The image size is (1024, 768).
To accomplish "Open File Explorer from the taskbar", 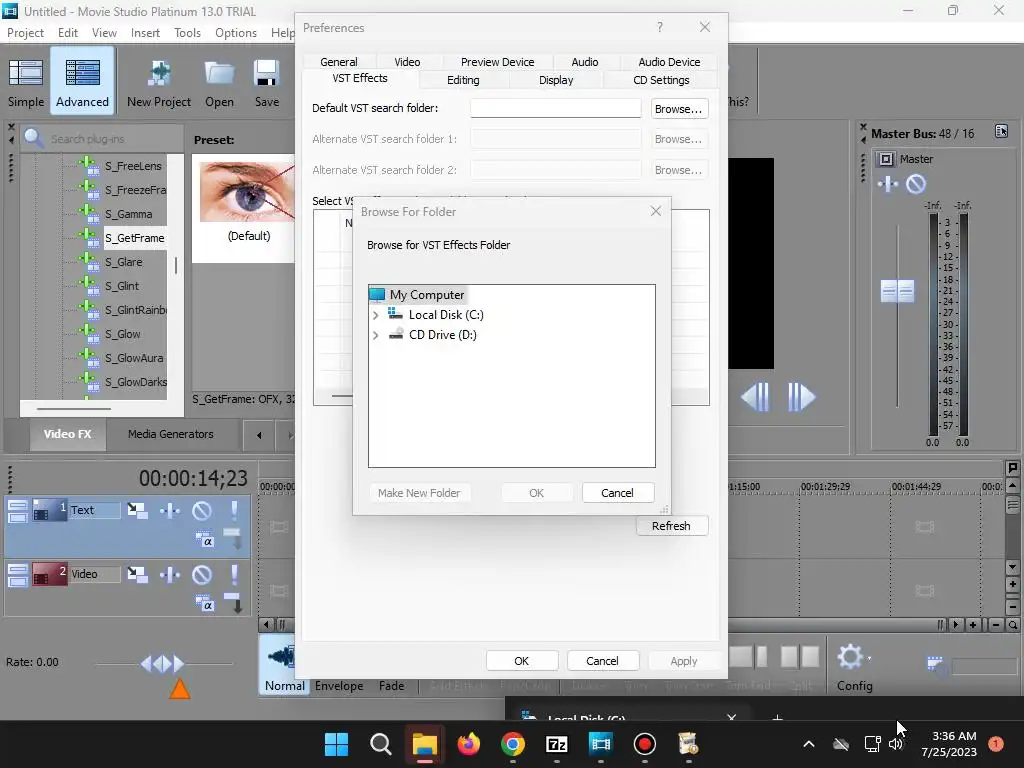I will [424, 744].
